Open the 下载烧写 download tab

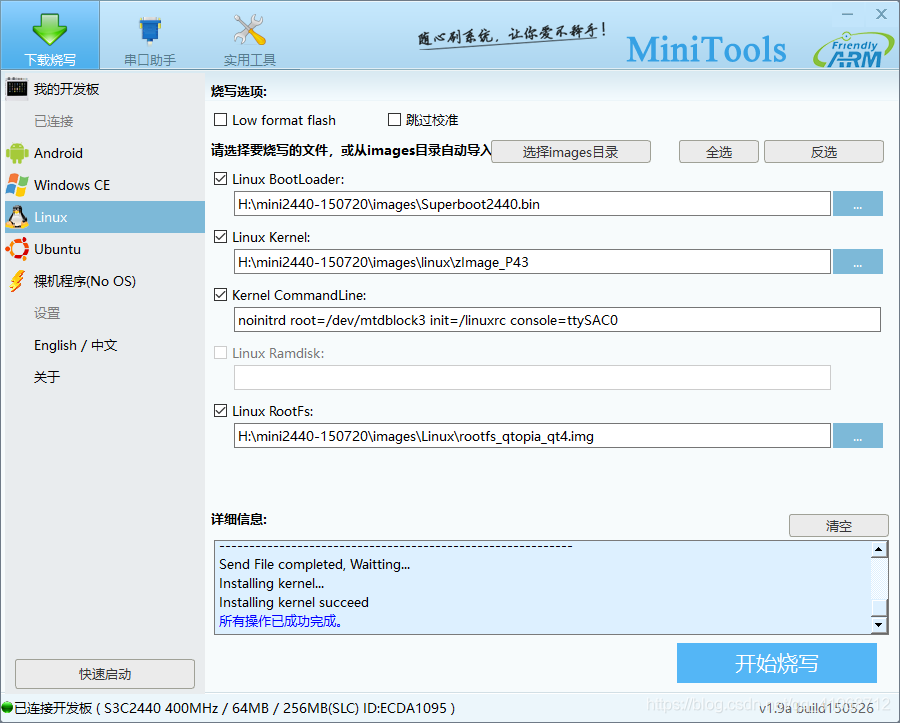pos(50,36)
